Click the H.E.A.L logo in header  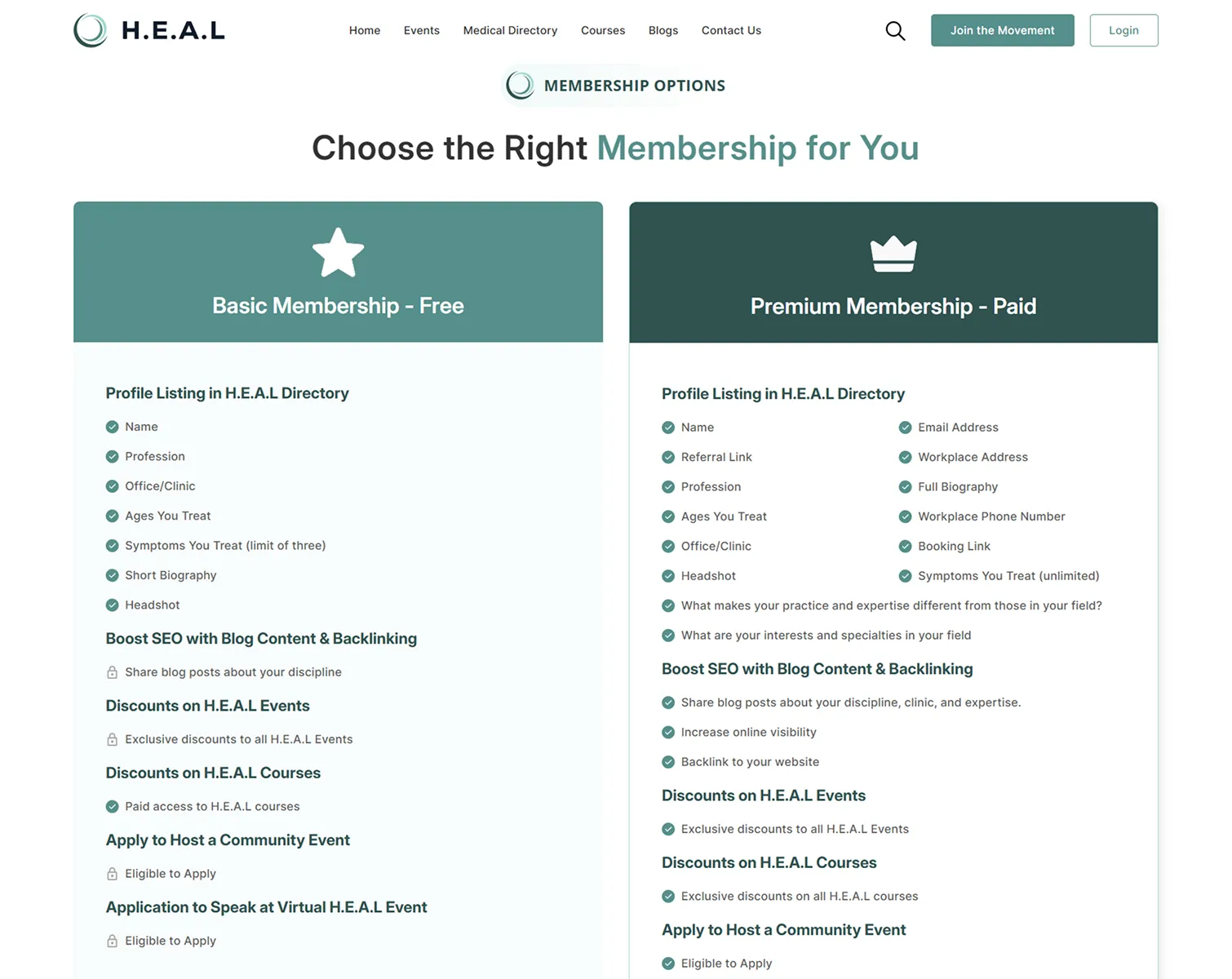pyautogui.click(x=149, y=30)
